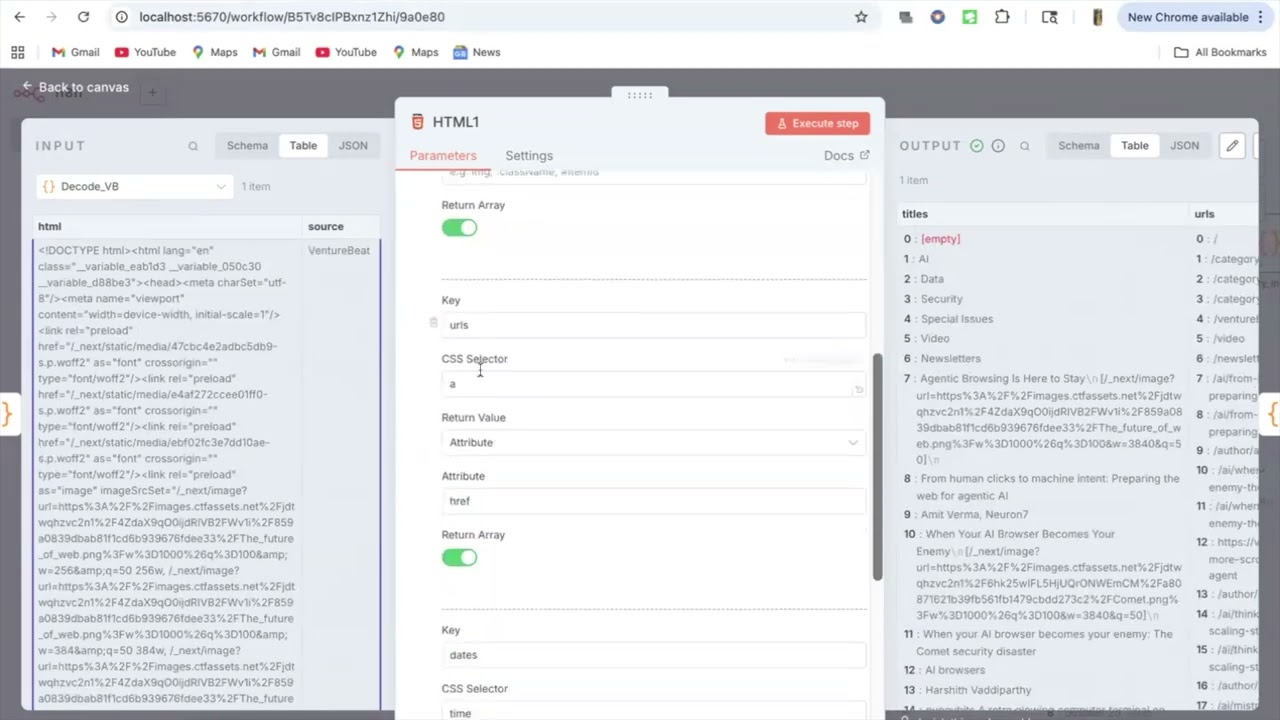1280x720 pixels.
Task: Open the Return Value Attribute dropdown
Action: click(654, 443)
